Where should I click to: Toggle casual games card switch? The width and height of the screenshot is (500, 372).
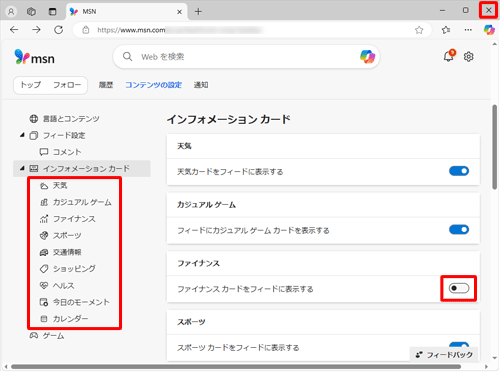(459, 230)
